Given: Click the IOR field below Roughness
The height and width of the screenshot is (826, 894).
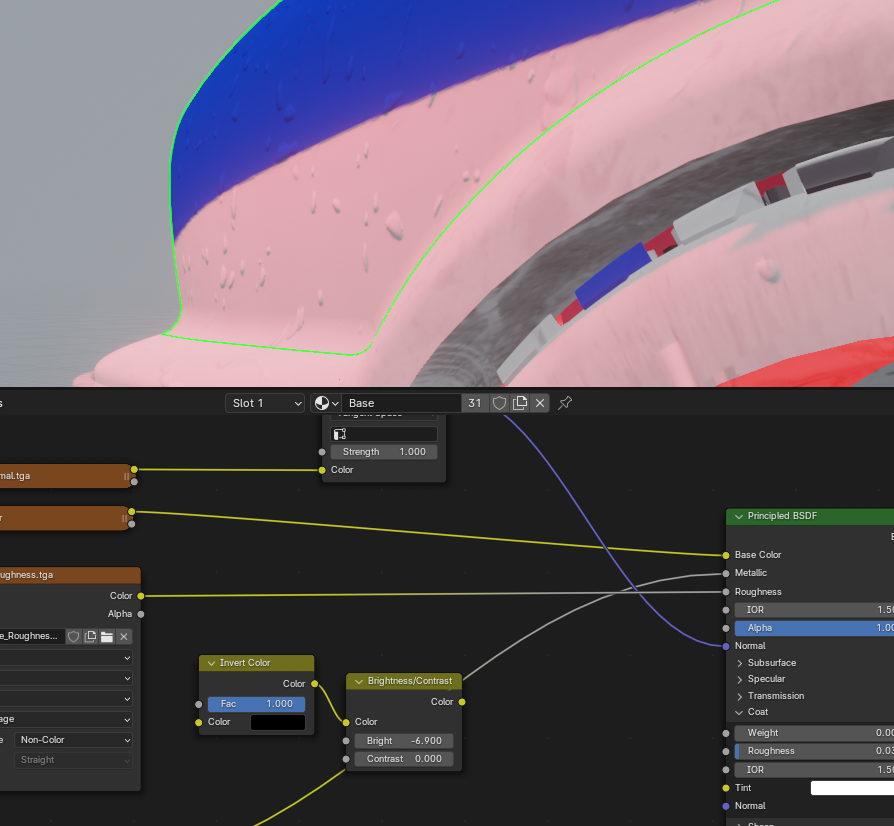Looking at the screenshot, I should (814, 610).
